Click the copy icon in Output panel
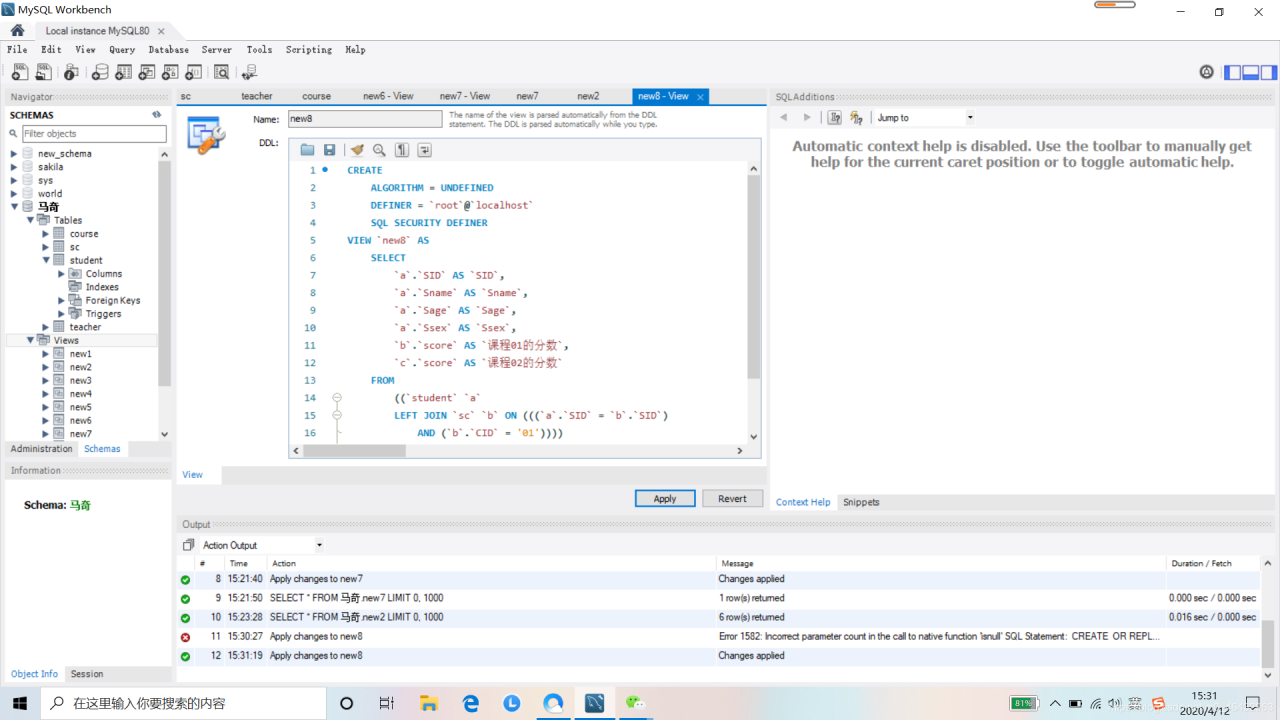The width and height of the screenshot is (1280, 720). pyautogui.click(x=188, y=545)
